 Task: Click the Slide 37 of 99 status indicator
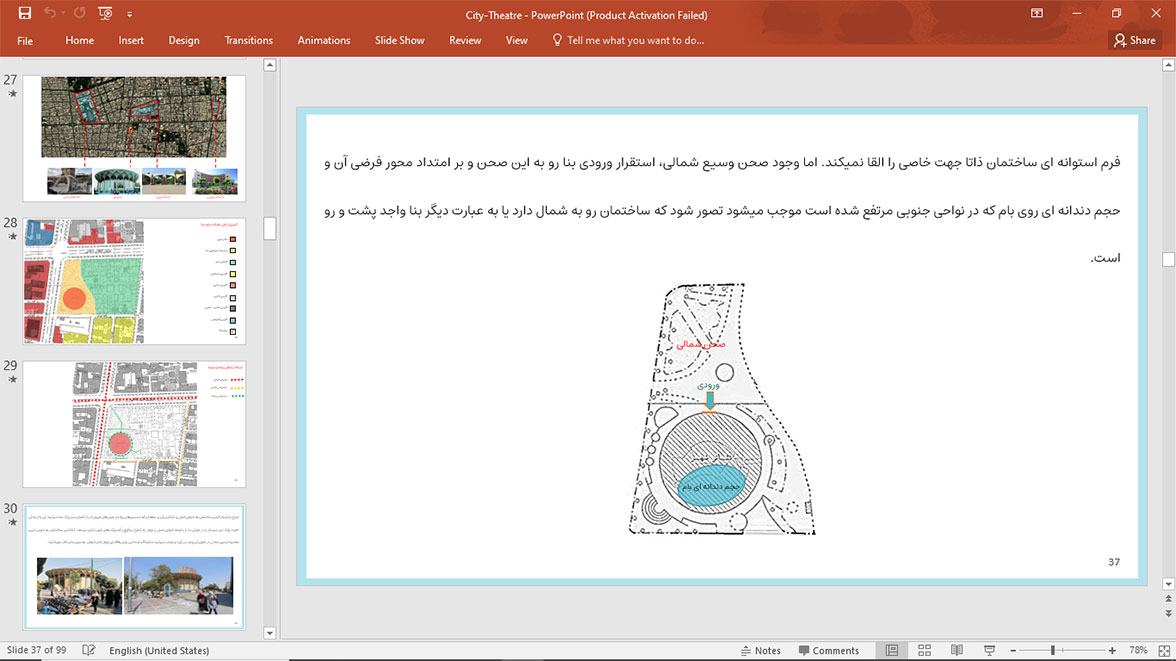(36, 650)
